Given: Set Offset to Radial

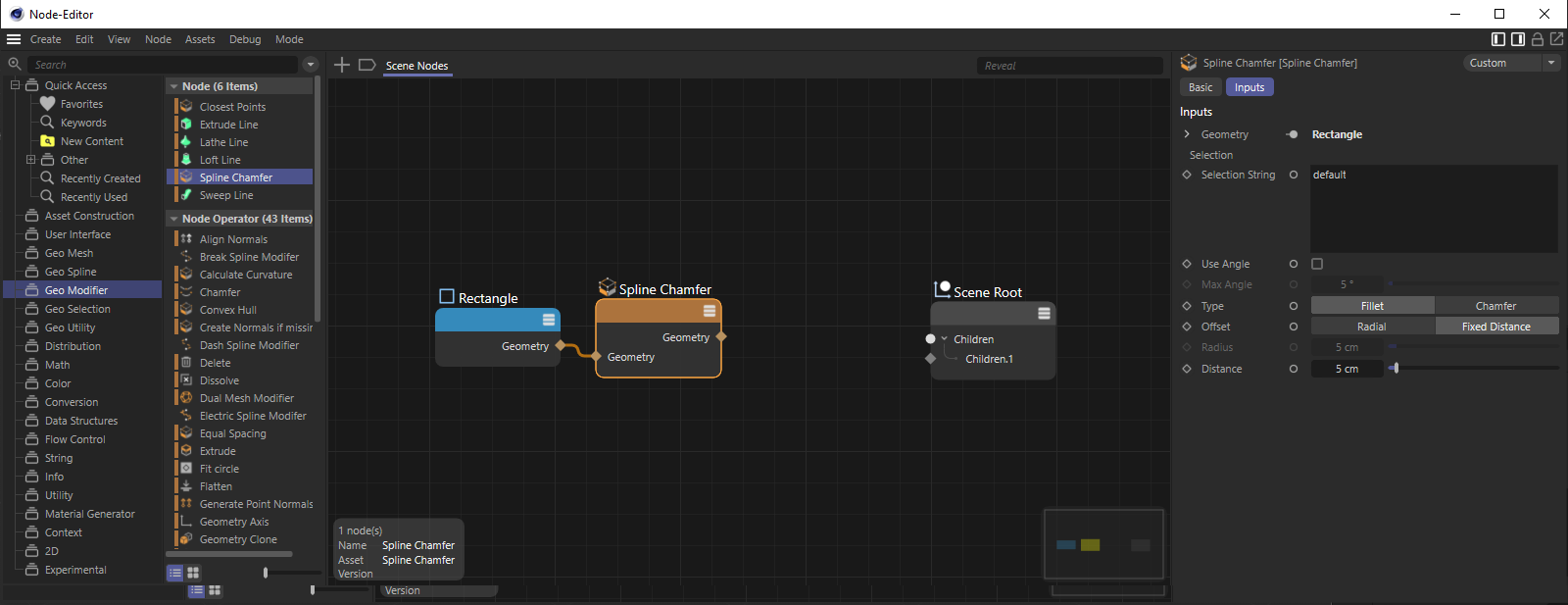Looking at the screenshot, I should [1372, 327].
